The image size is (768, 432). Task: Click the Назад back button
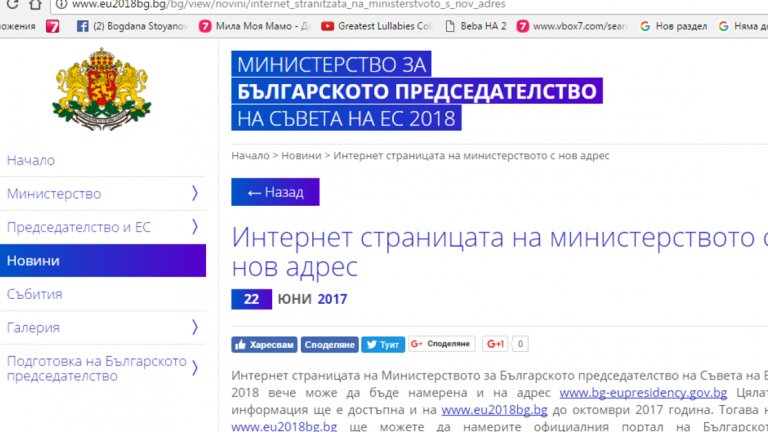[275, 192]
